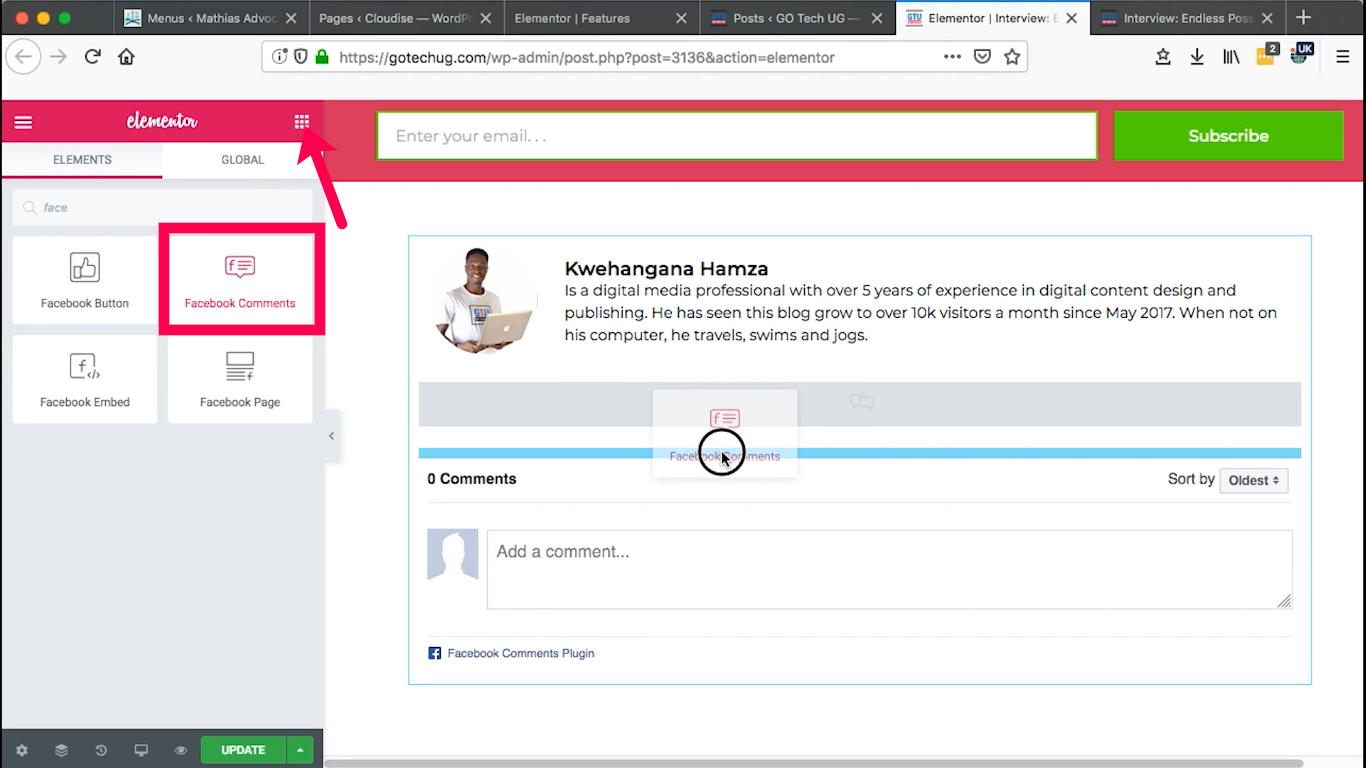Open the Elementor hamburger menu
1366x768 pixels.
pyautogui.click(x=23, y=122)
